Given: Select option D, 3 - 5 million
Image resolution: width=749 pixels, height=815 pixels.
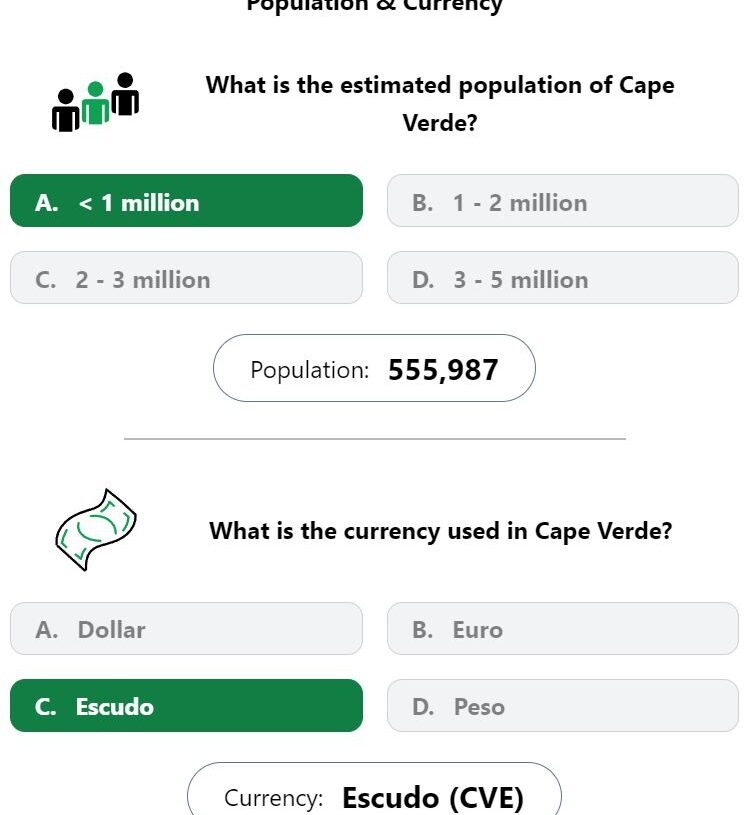Looking at the screenshot, I should pyautogui.click(x=563, y=278).
